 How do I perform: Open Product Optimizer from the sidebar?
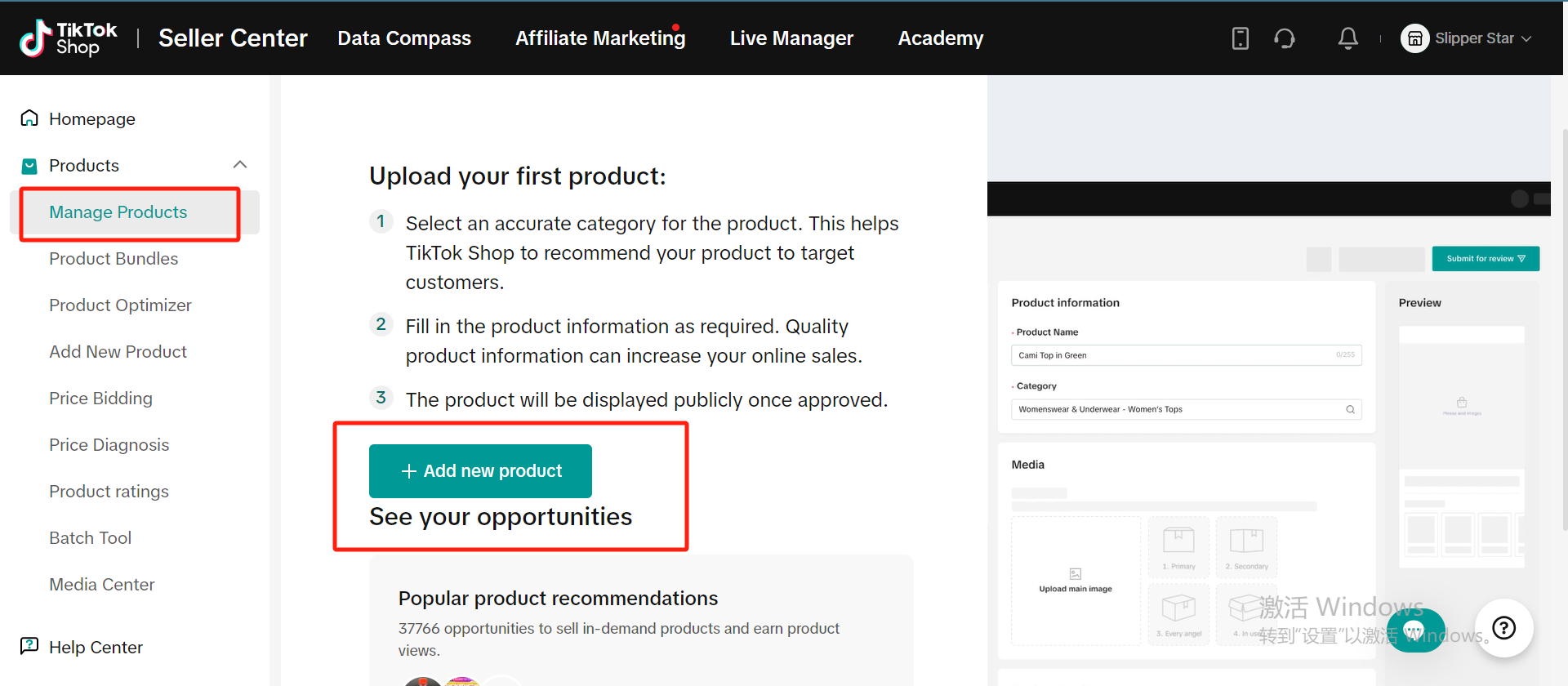tap(120, 305)
